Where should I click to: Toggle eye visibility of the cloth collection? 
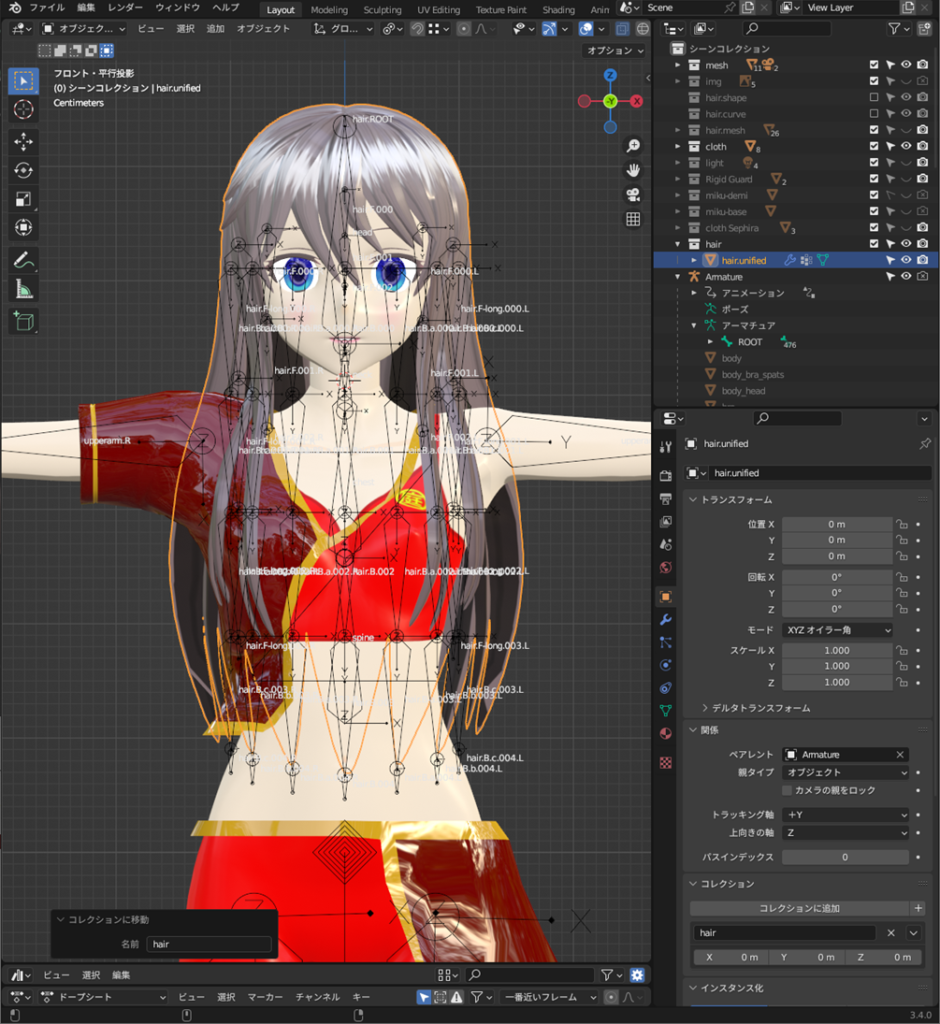906,146
